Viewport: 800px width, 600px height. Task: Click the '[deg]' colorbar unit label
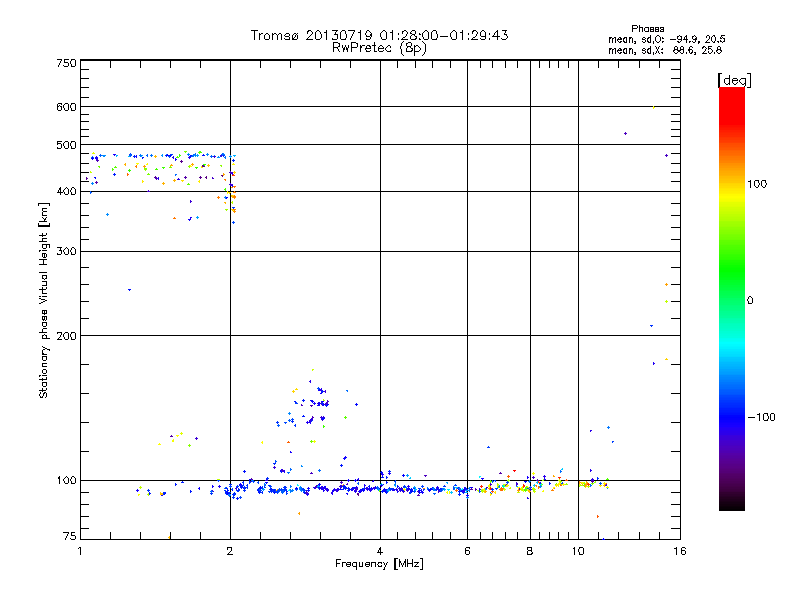pos(734,80)
